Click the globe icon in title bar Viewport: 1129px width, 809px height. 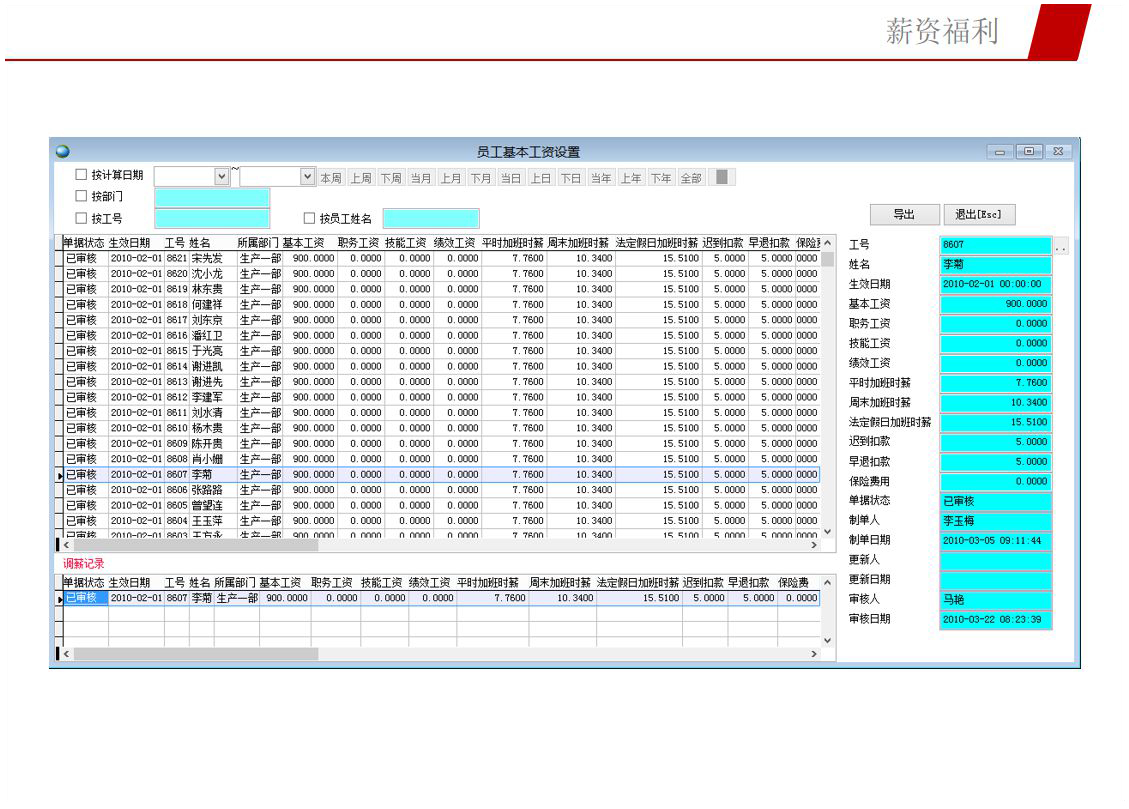[x=63, y=152]
